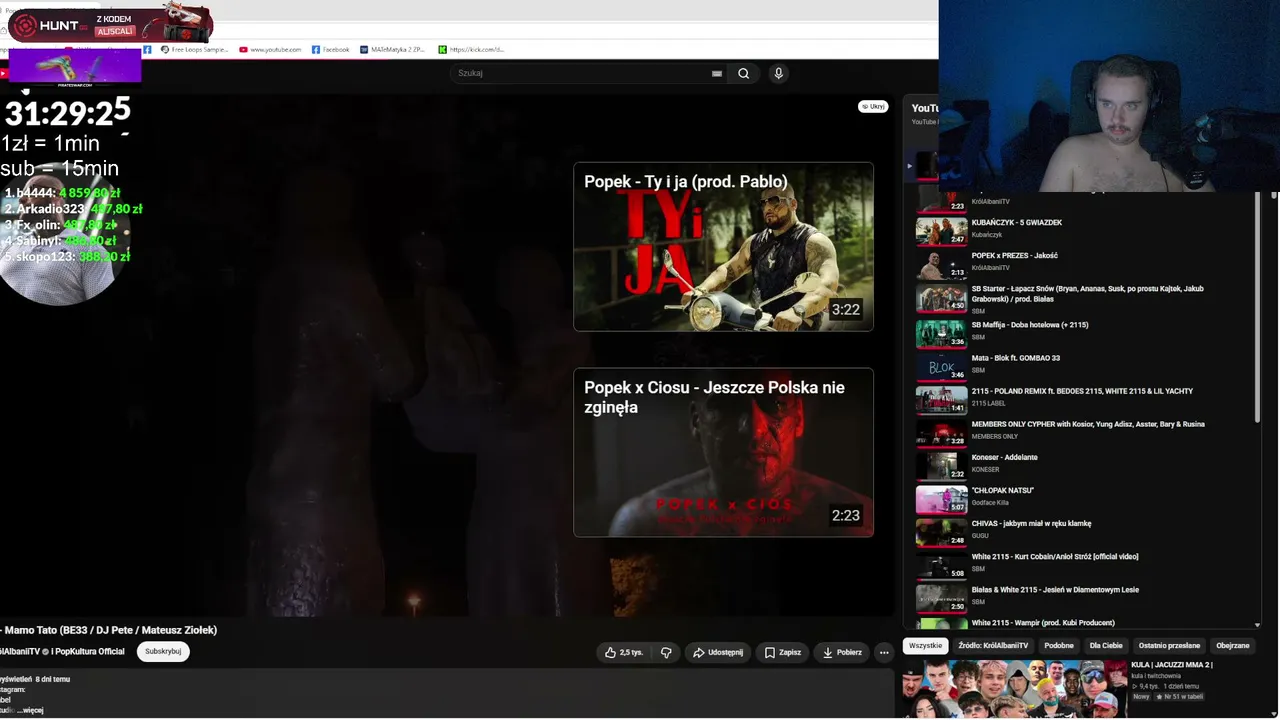Open end-screen video Jeszcze Polska nie zginęła
1280x720 pixels.
point(723,452)
